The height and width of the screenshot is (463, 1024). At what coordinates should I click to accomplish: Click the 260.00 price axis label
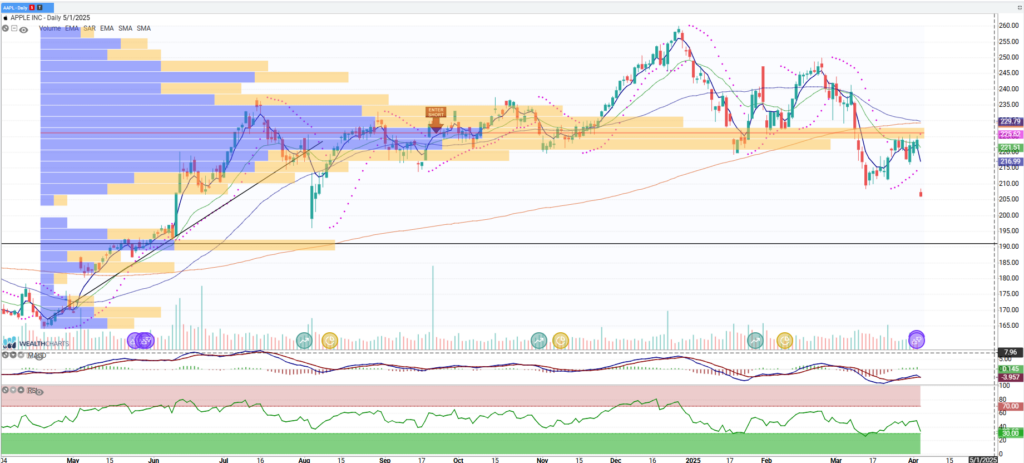(x=1010, y=25)
